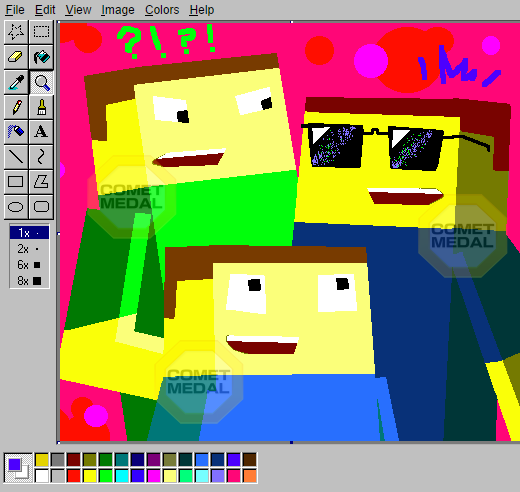
Task: Open the File menu
Action: (x=15, y=10)
